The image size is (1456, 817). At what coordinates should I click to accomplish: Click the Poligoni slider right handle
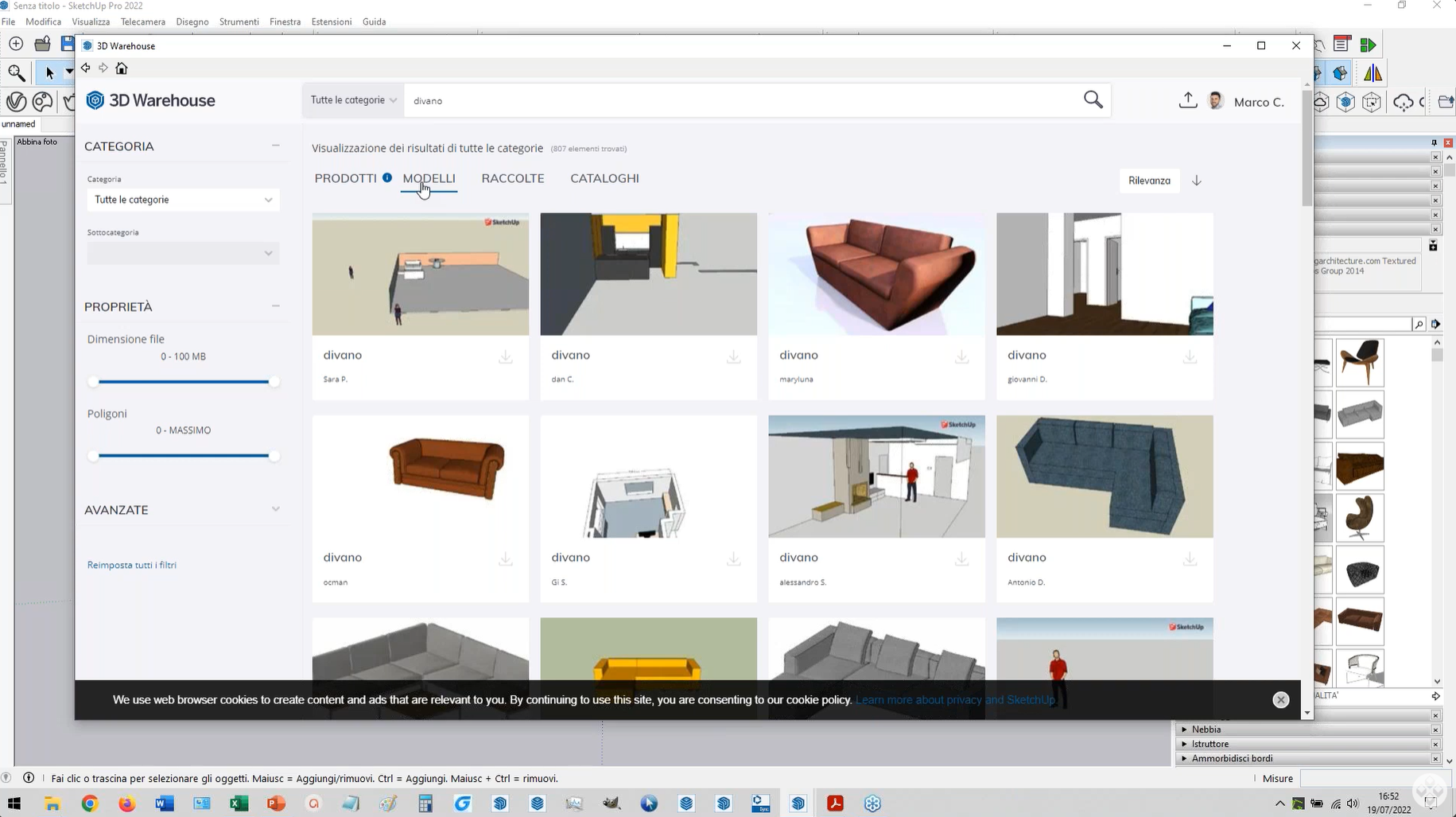[x=274, y=456]
